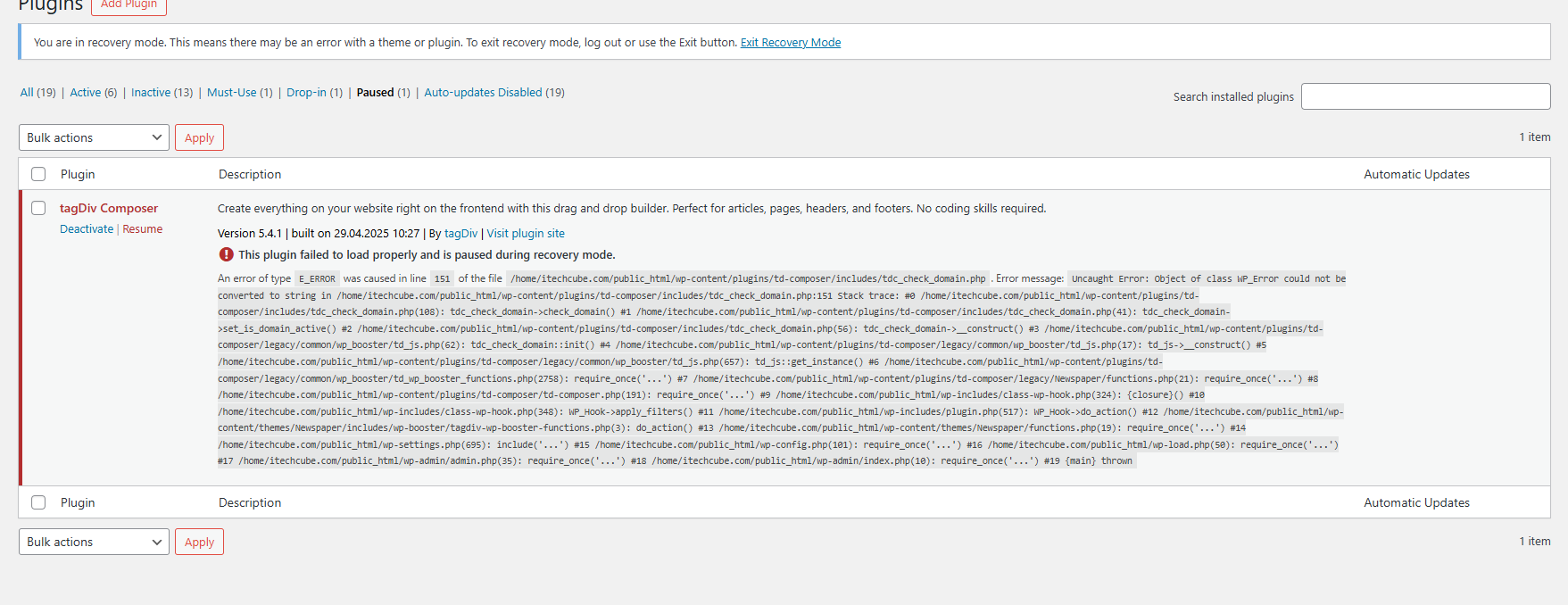The height and width of the screenshot is (605, 1568).
Task: Open the tagDiv author link
Action: [461, 234]
